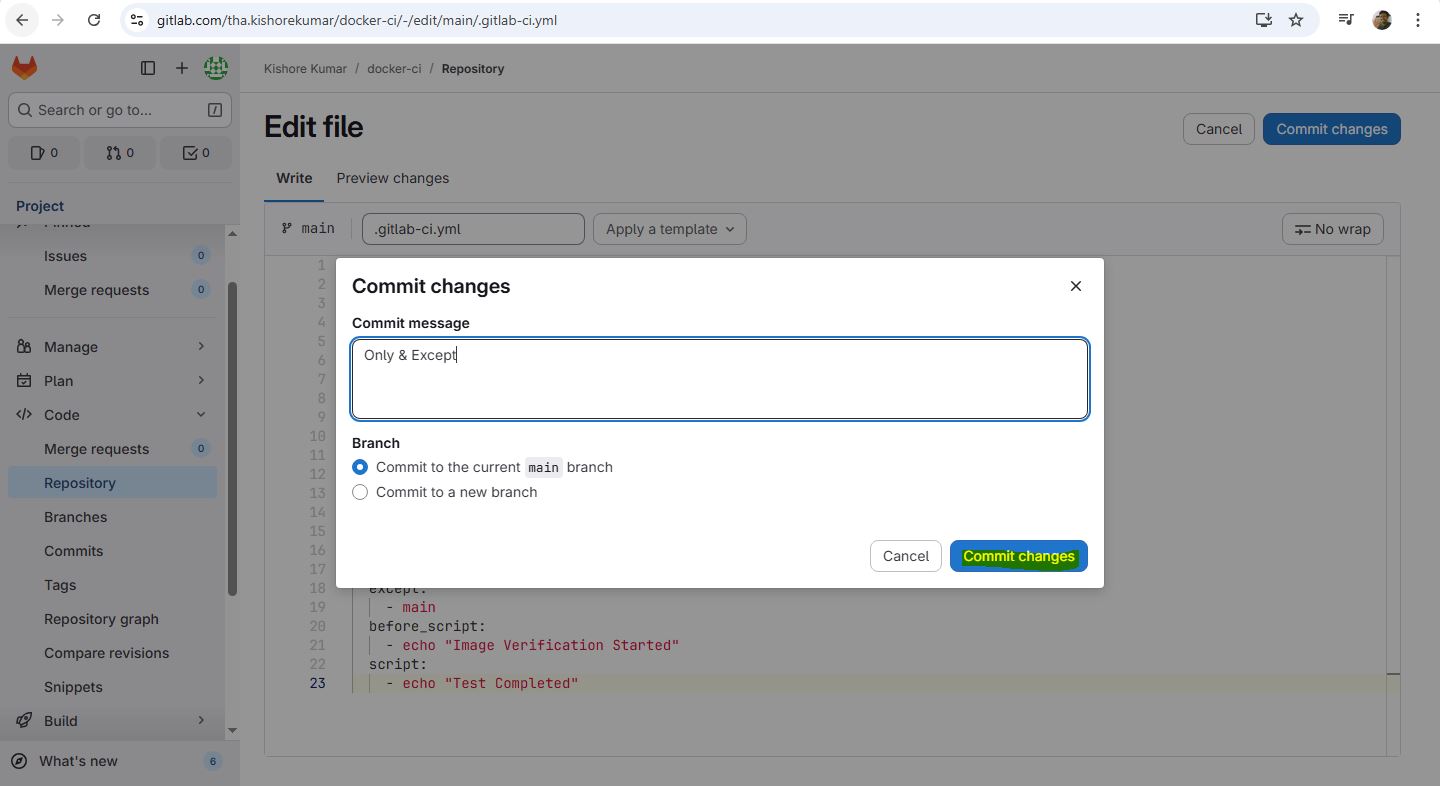1440x786 pixels.
Task: Open the Apply a template dropdown
Action: click(x=670, y=229)
